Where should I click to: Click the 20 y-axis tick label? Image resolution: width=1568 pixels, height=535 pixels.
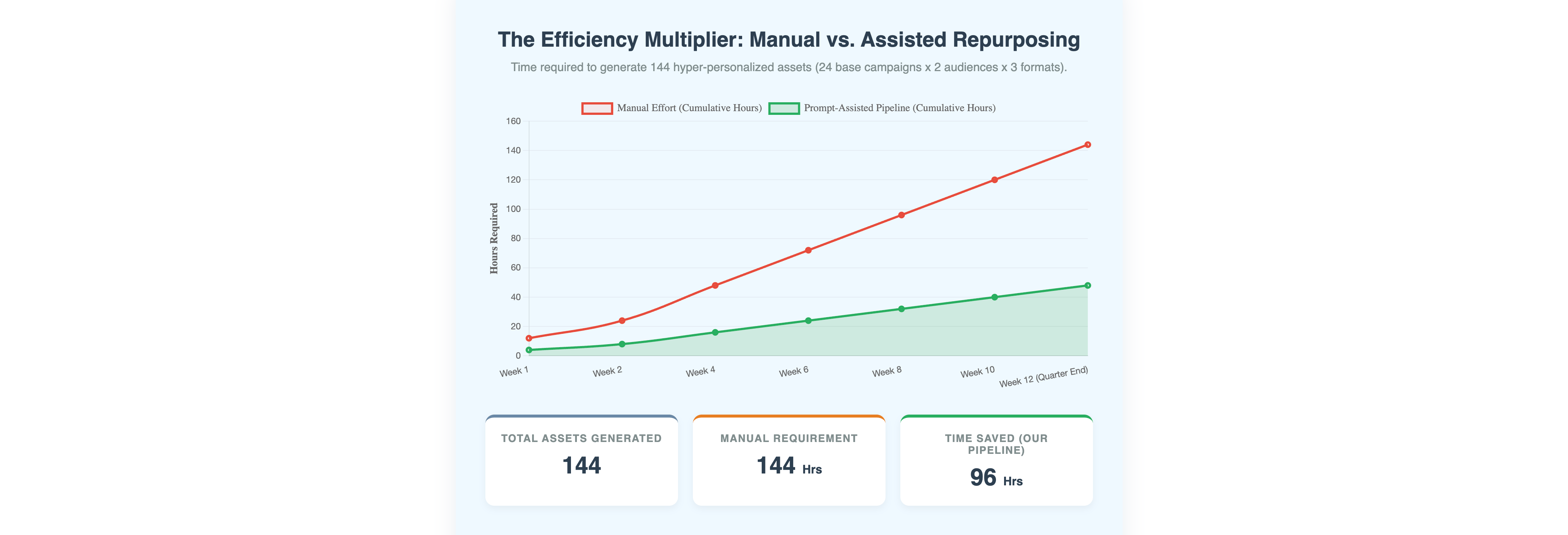pos(516,326)
